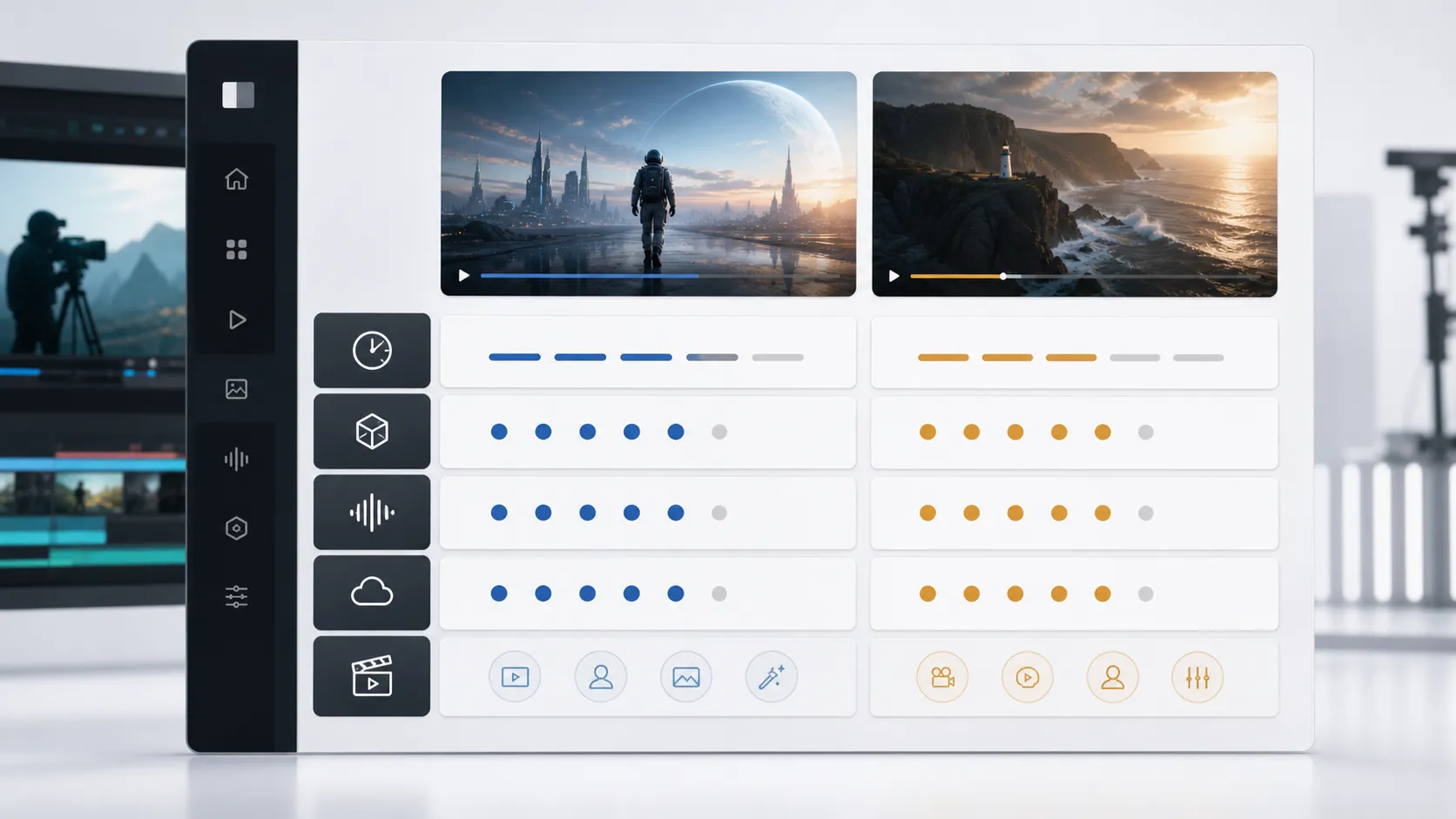The width and height of the screenshot is (1456, 819).
Task: Click the orange equalizer sliders circle icon
Action: click(x=1197, y=677)
